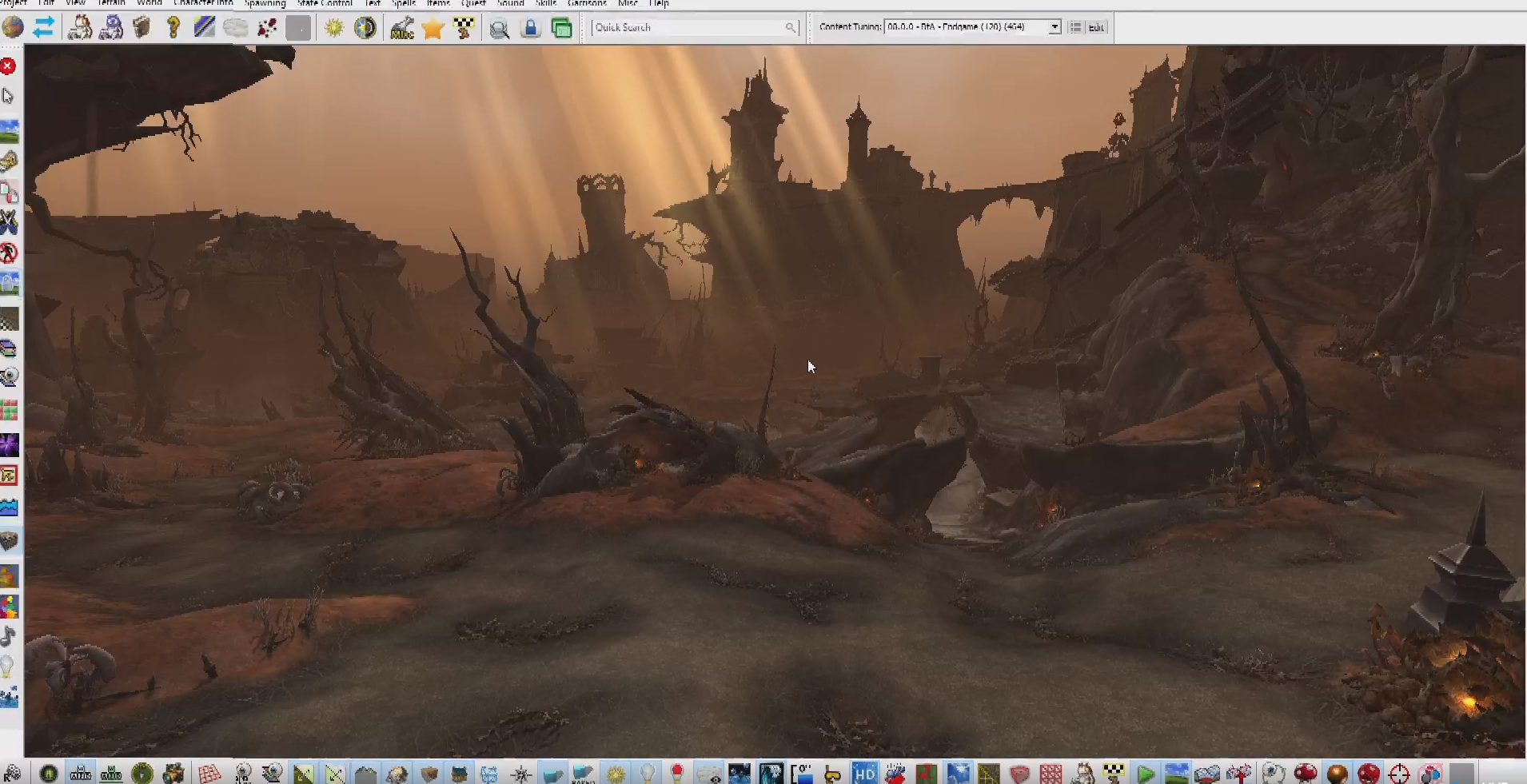Click the blue wireframe icon
This screenshot has width=1527, height=784.
pyautogui.click(x=488, y=774)
